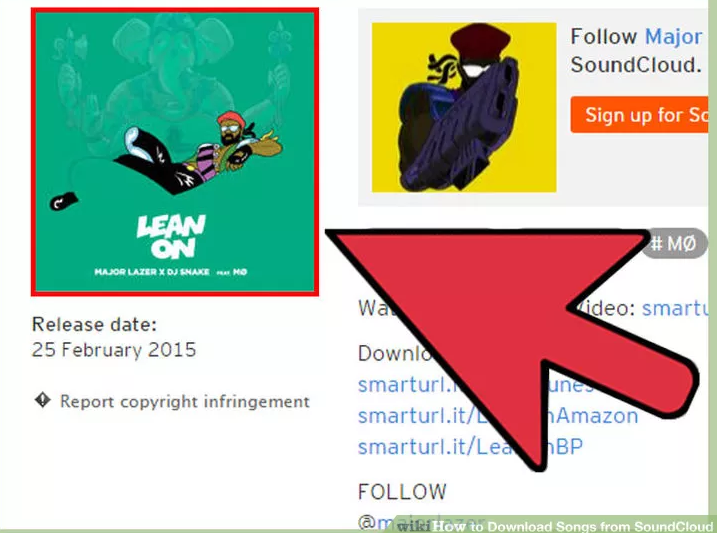
Task: Open the smarturl video link
Action: (x=676, y=308)
